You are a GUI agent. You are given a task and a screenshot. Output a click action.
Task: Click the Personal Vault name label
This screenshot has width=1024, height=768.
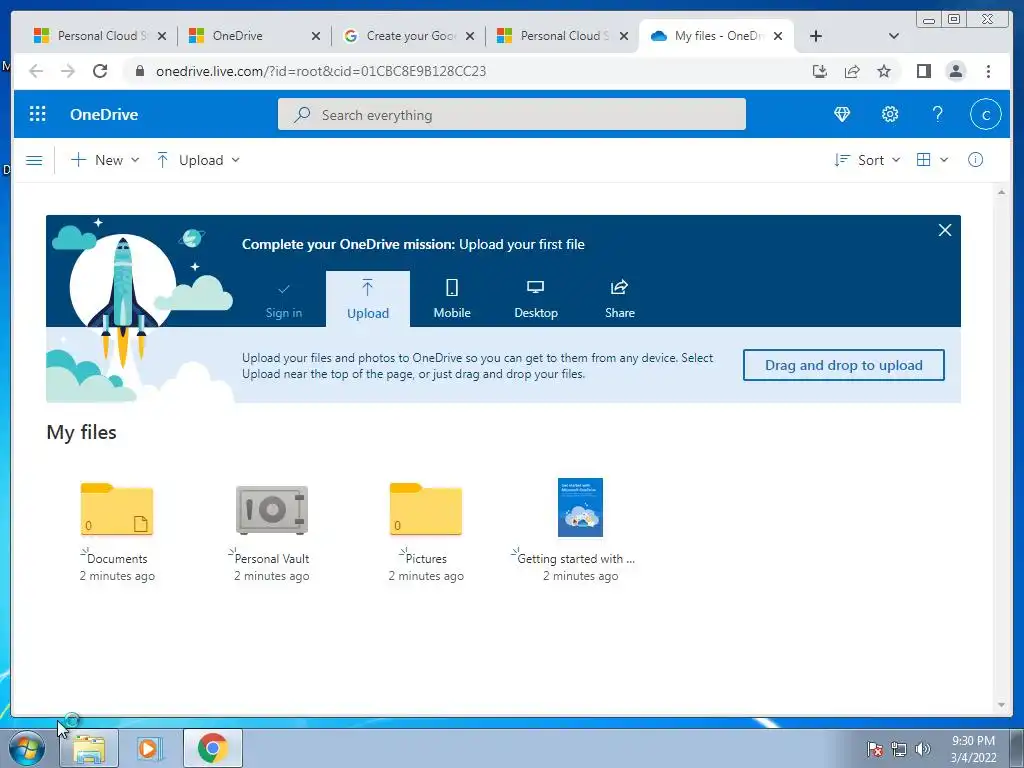coord(272,558)
